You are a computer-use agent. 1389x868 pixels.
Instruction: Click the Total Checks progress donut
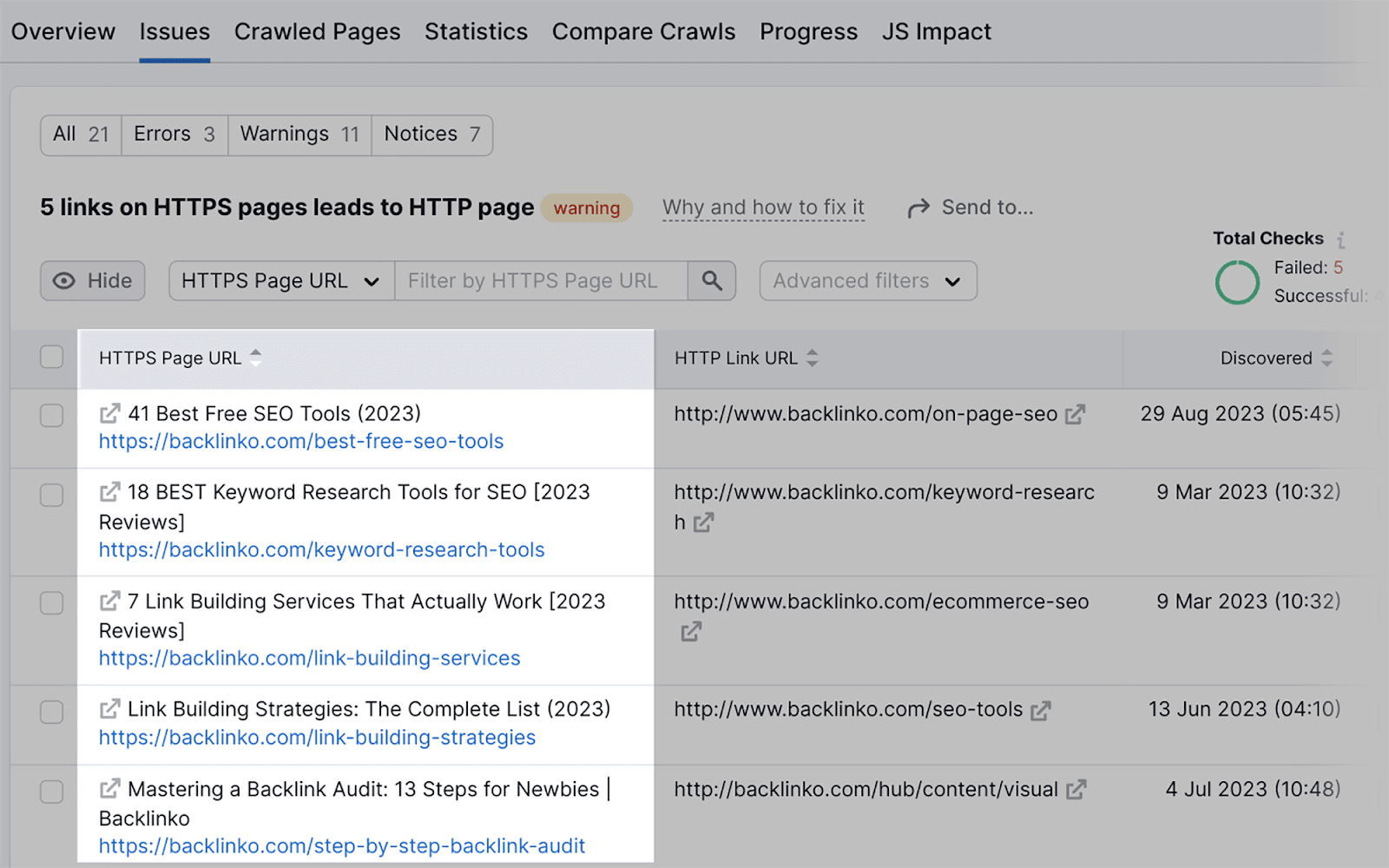click(x=1237, y=282)
